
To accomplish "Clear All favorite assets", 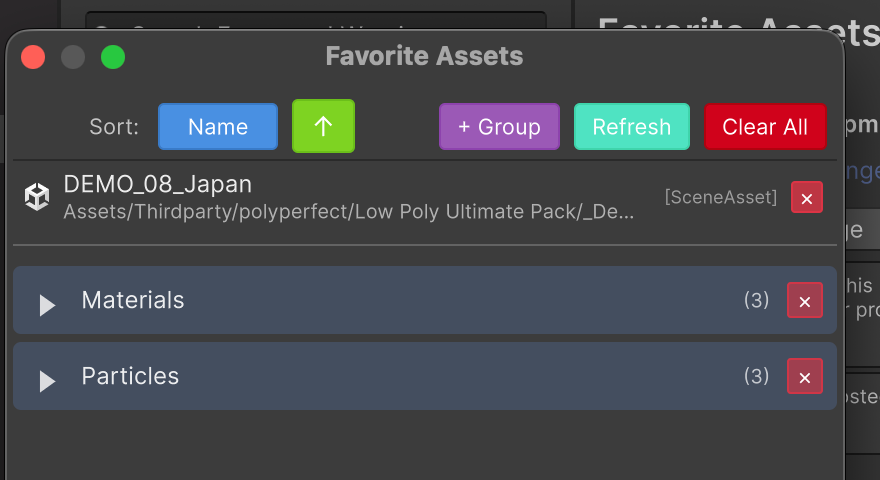I will click(x=765, y=126).
